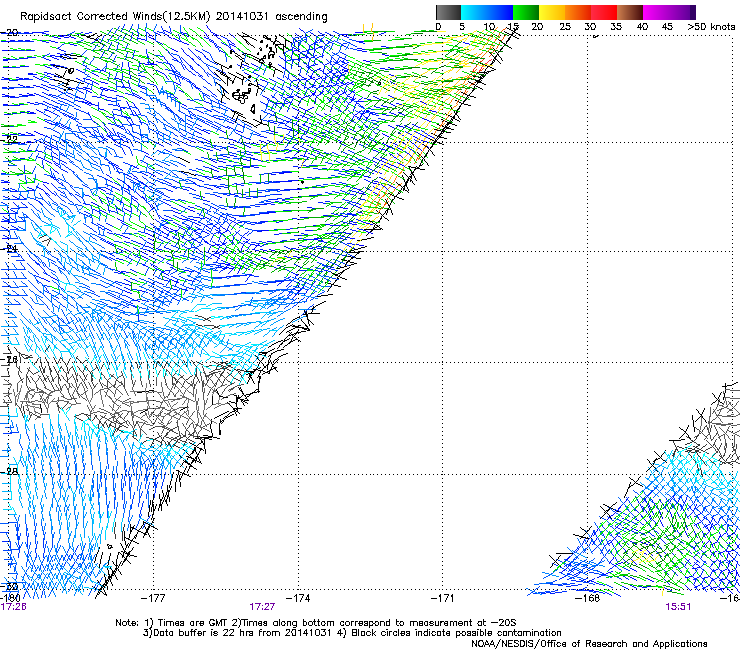This screenshot has height=650, width=740.
Task: Click the '40' knots legend number
Action: coord(642,27)
